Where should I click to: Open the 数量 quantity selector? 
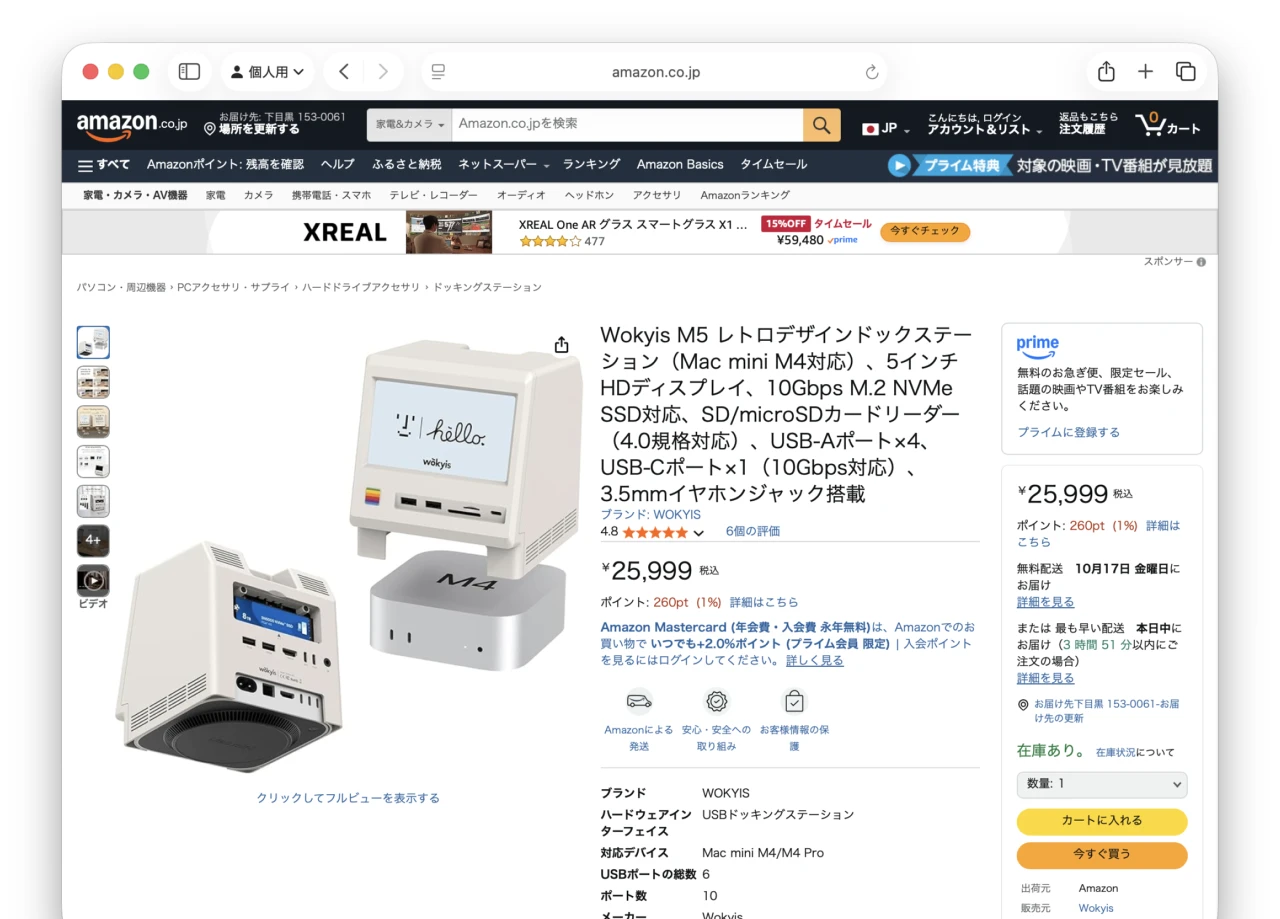pos(1102,784)
